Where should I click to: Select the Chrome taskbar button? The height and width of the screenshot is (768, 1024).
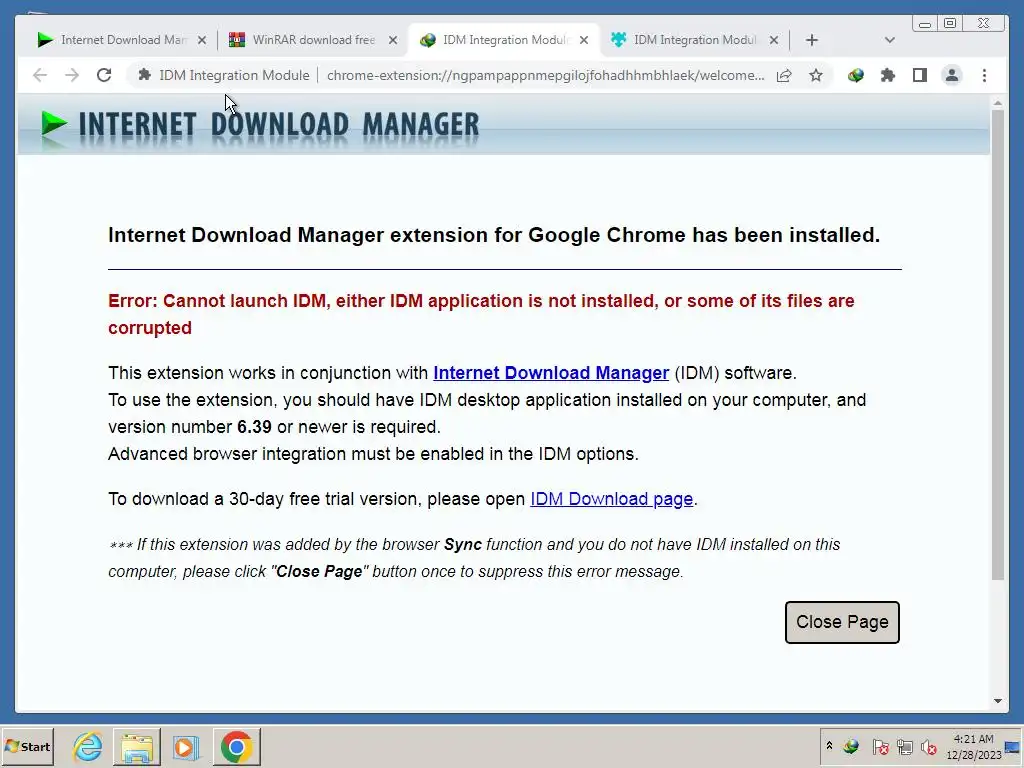(x=236, y=746)
